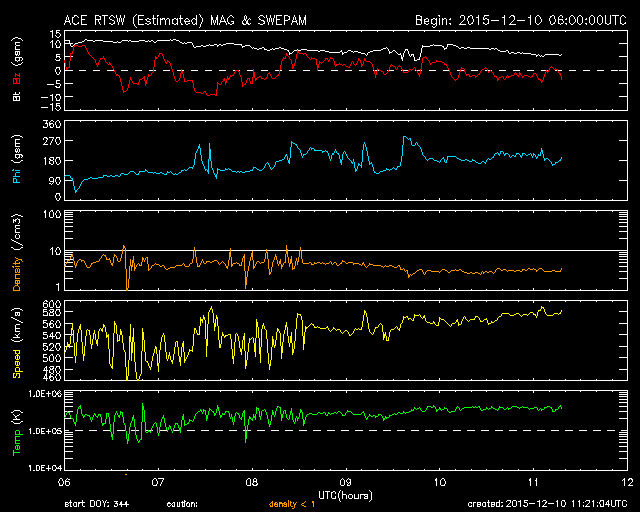The height and width of the screenshot is (512, 640).
Task: Click the "100" tick on the Density axis
Action: coord(52,214)
